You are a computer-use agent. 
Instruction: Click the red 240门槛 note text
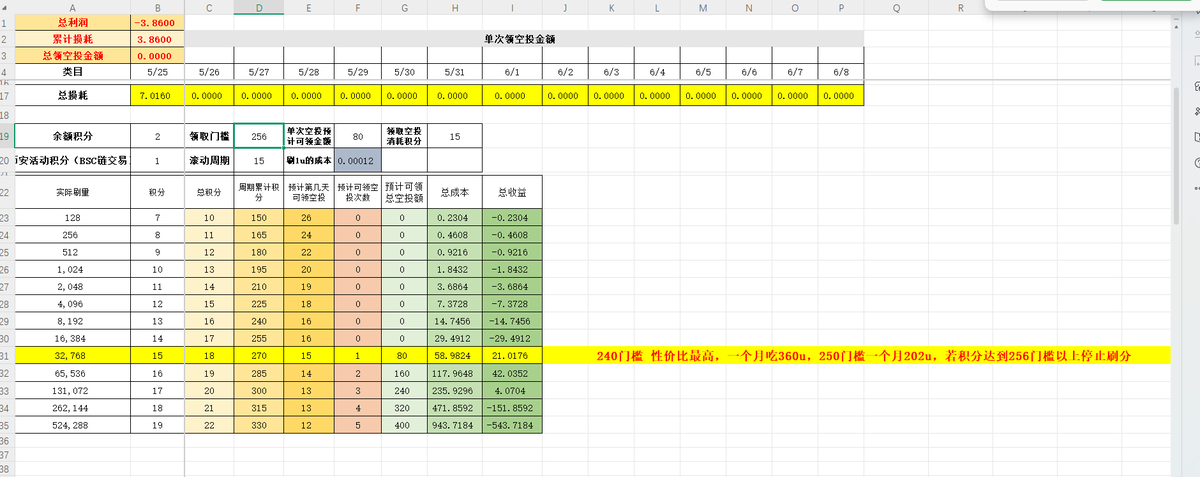[863, 355]
